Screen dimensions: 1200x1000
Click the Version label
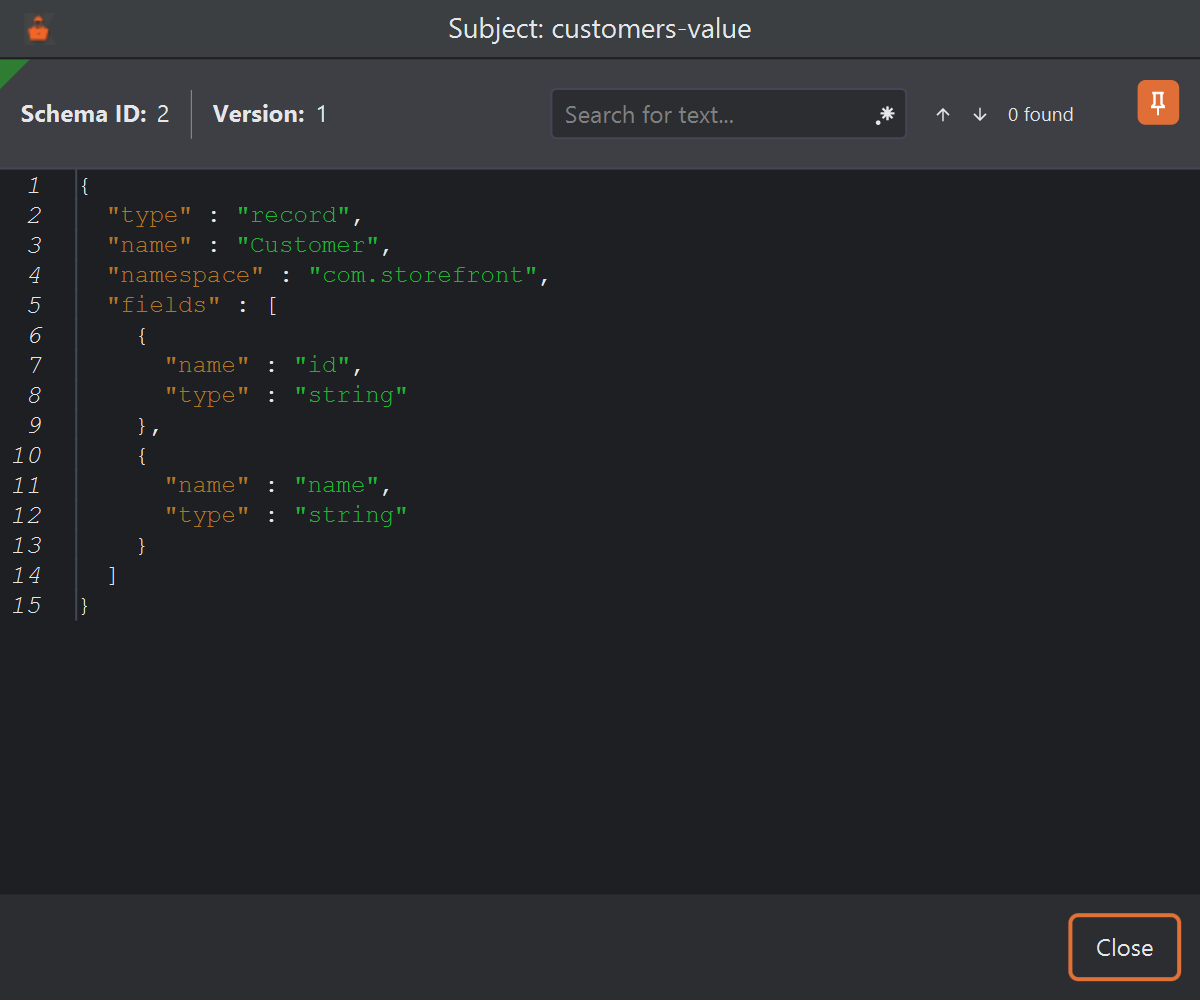pos(258,114)
